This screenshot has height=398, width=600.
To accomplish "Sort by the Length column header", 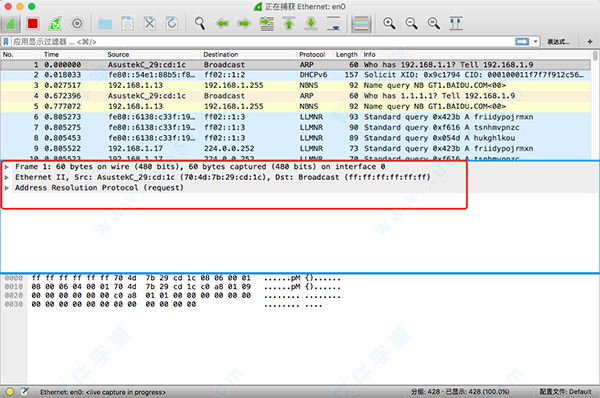I will (346, 54).
